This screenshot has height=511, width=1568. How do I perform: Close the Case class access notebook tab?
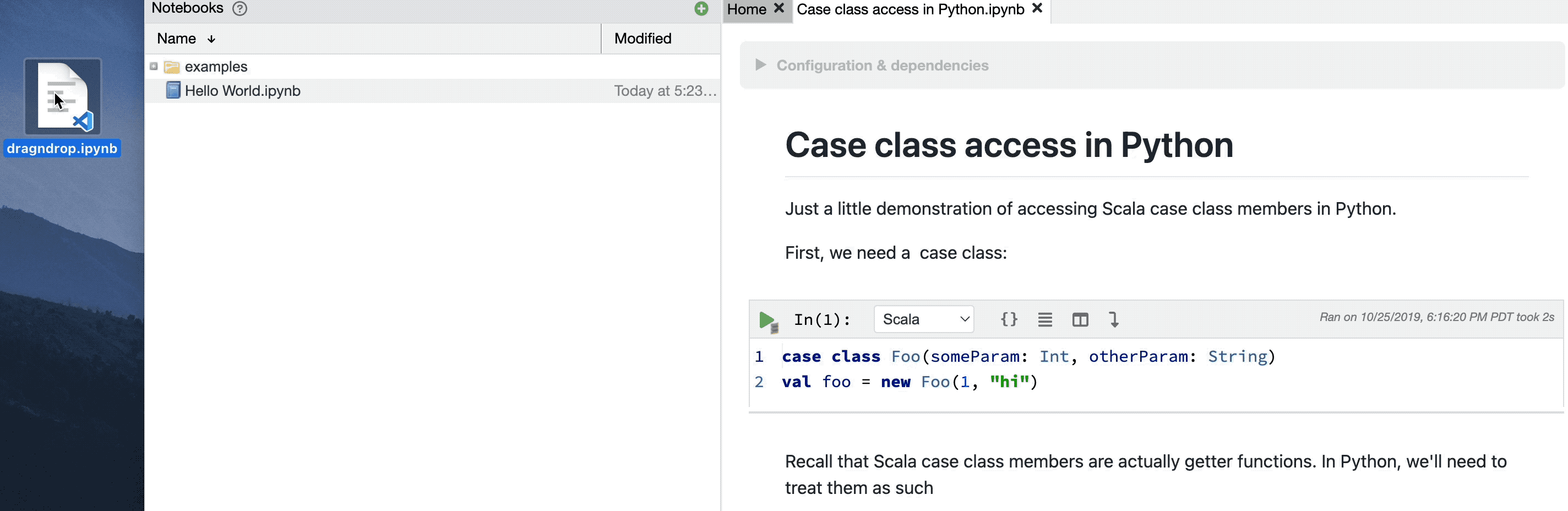pos(1038,8)
